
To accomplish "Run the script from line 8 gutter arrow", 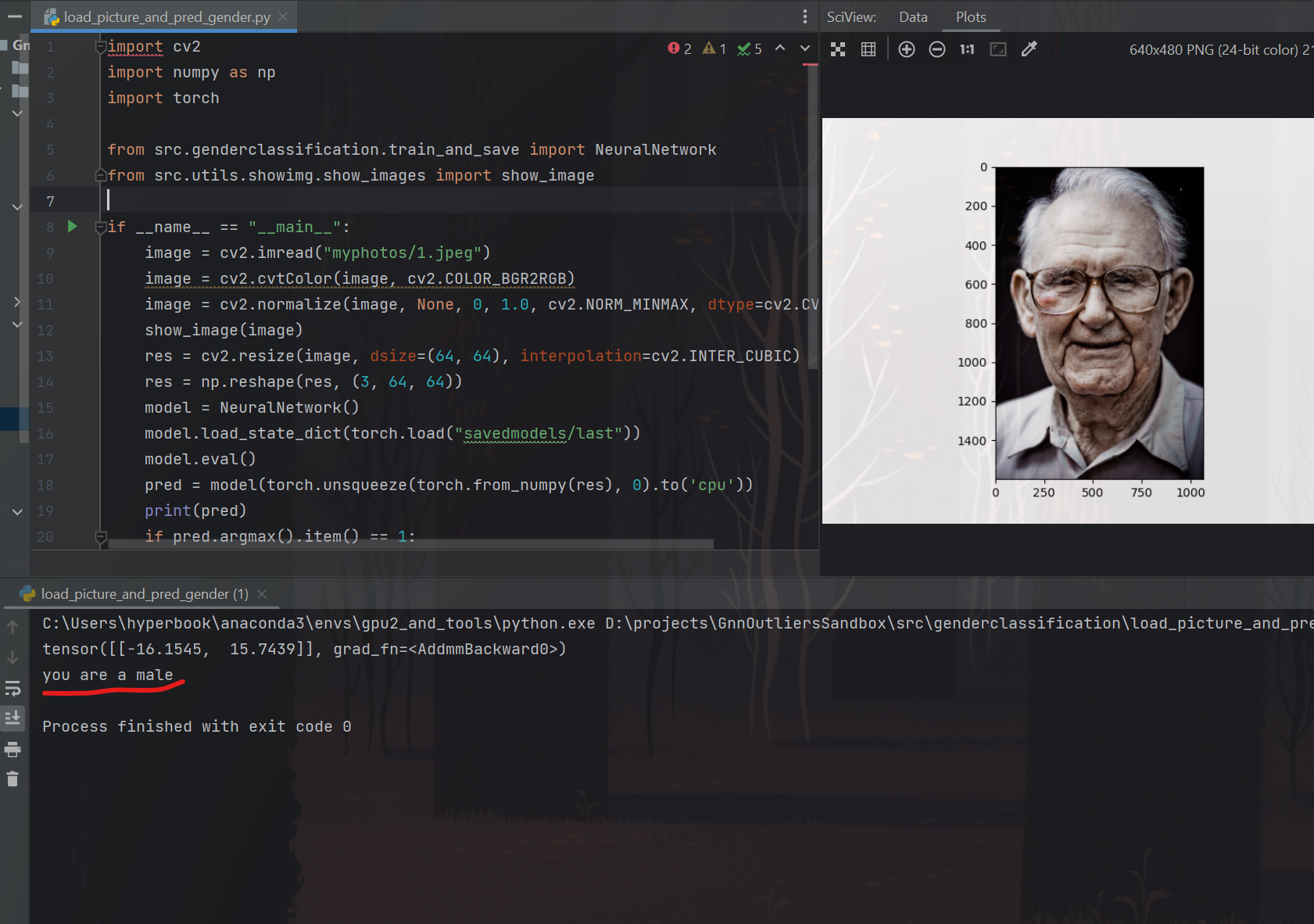I will (73, 227).
